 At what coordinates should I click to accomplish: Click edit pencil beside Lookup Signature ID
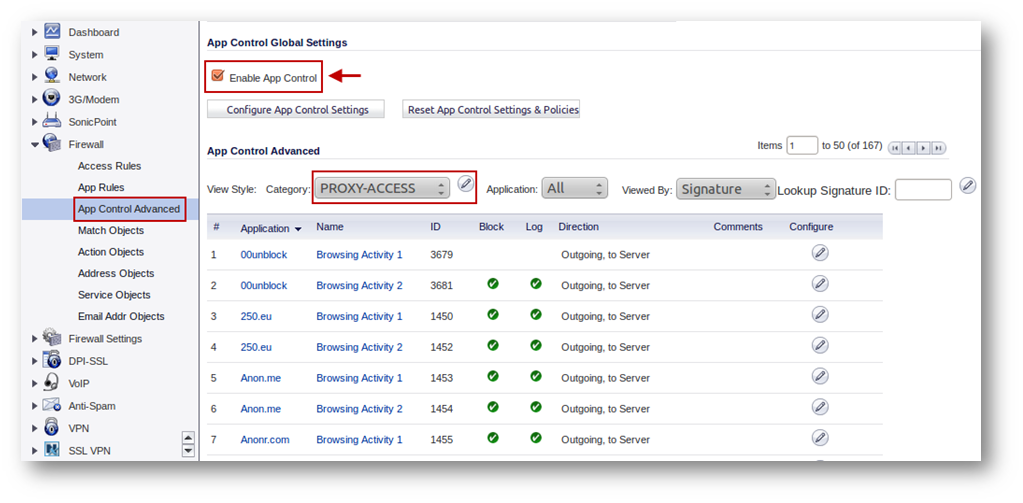pyautogui.click(x=967, y=185)
